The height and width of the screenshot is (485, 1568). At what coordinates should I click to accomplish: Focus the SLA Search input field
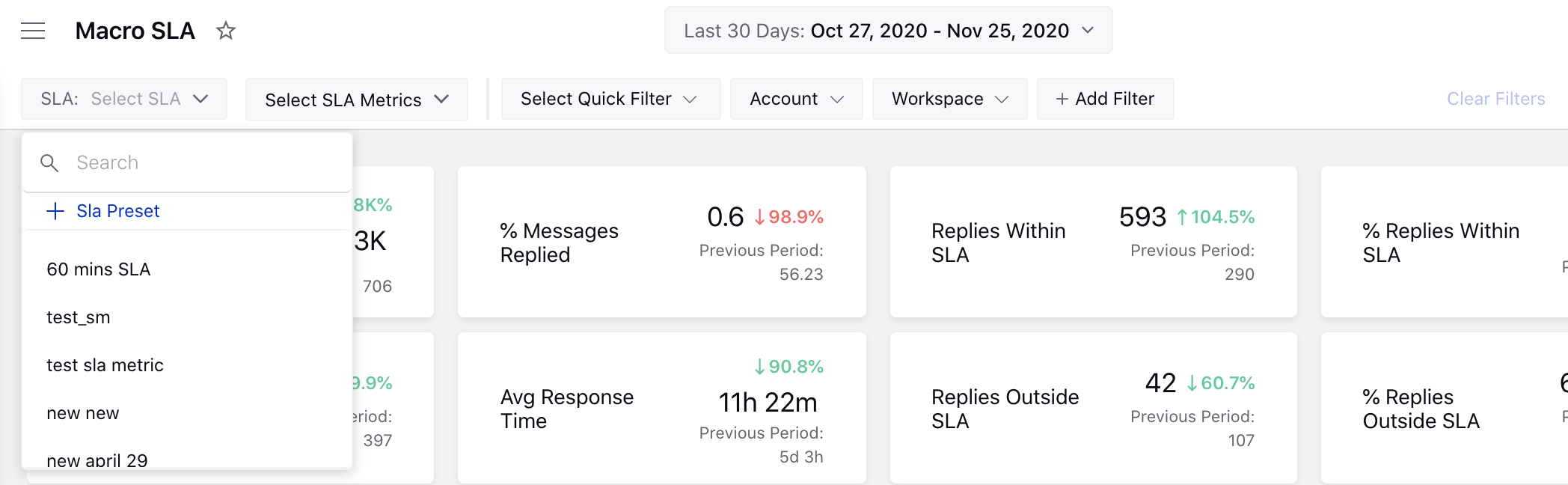click(x=187, y=162)
